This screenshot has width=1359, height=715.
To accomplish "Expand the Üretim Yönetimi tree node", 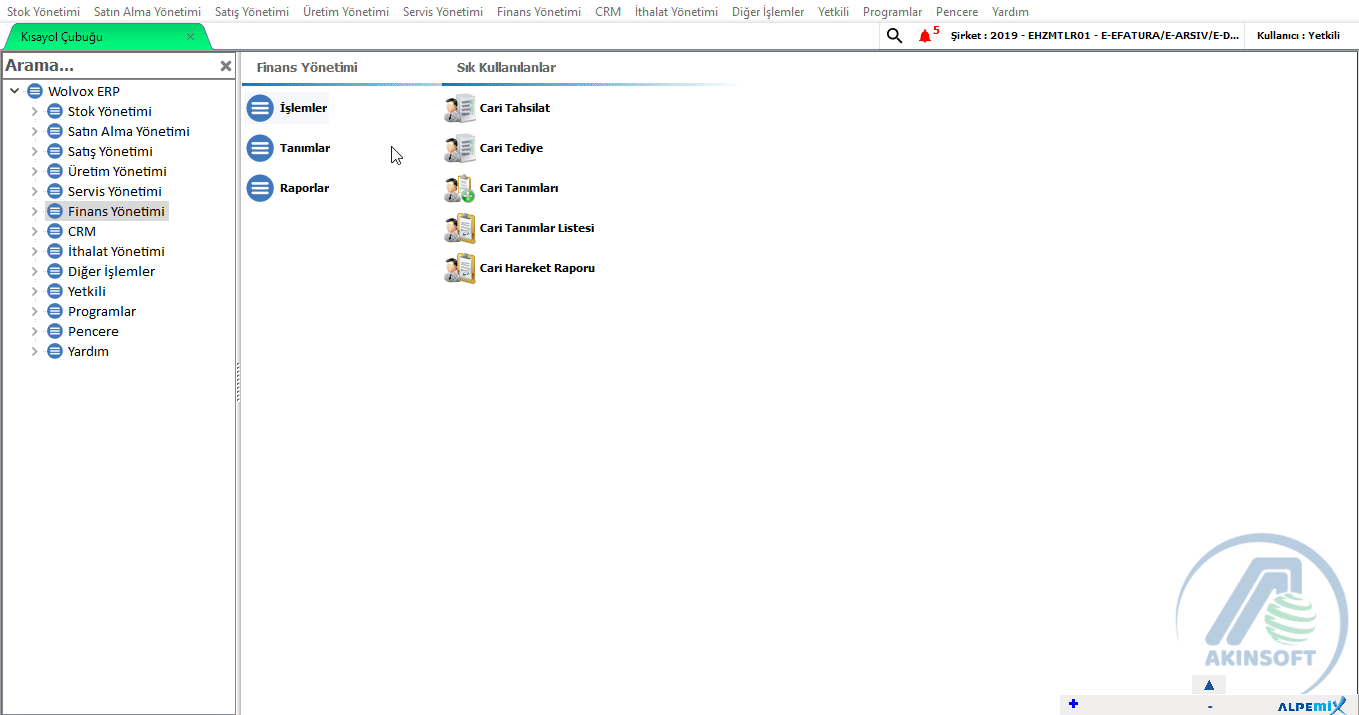I will (x=34, y=171).
